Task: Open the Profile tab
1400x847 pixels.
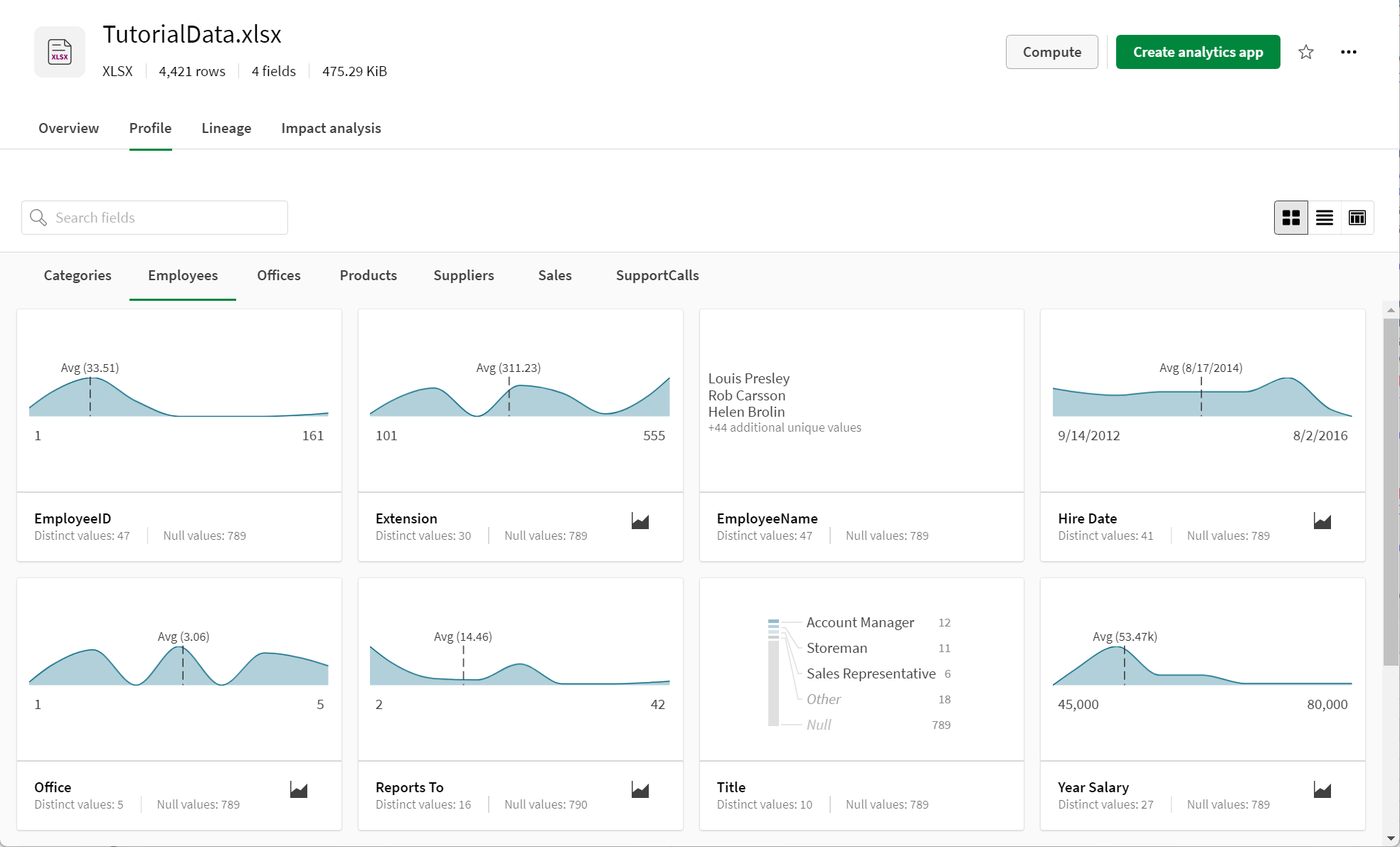Action: [150, 128]
